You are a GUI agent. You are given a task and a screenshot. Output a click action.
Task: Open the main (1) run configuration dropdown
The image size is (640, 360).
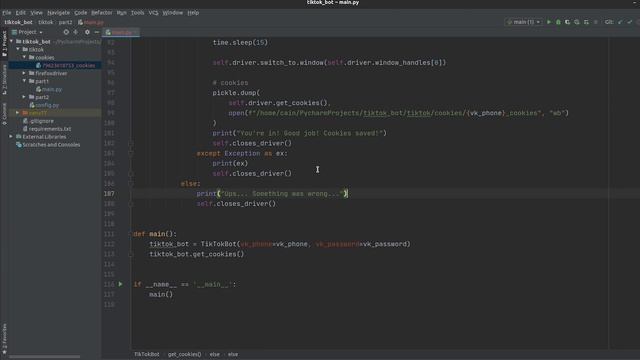(524, 22)
